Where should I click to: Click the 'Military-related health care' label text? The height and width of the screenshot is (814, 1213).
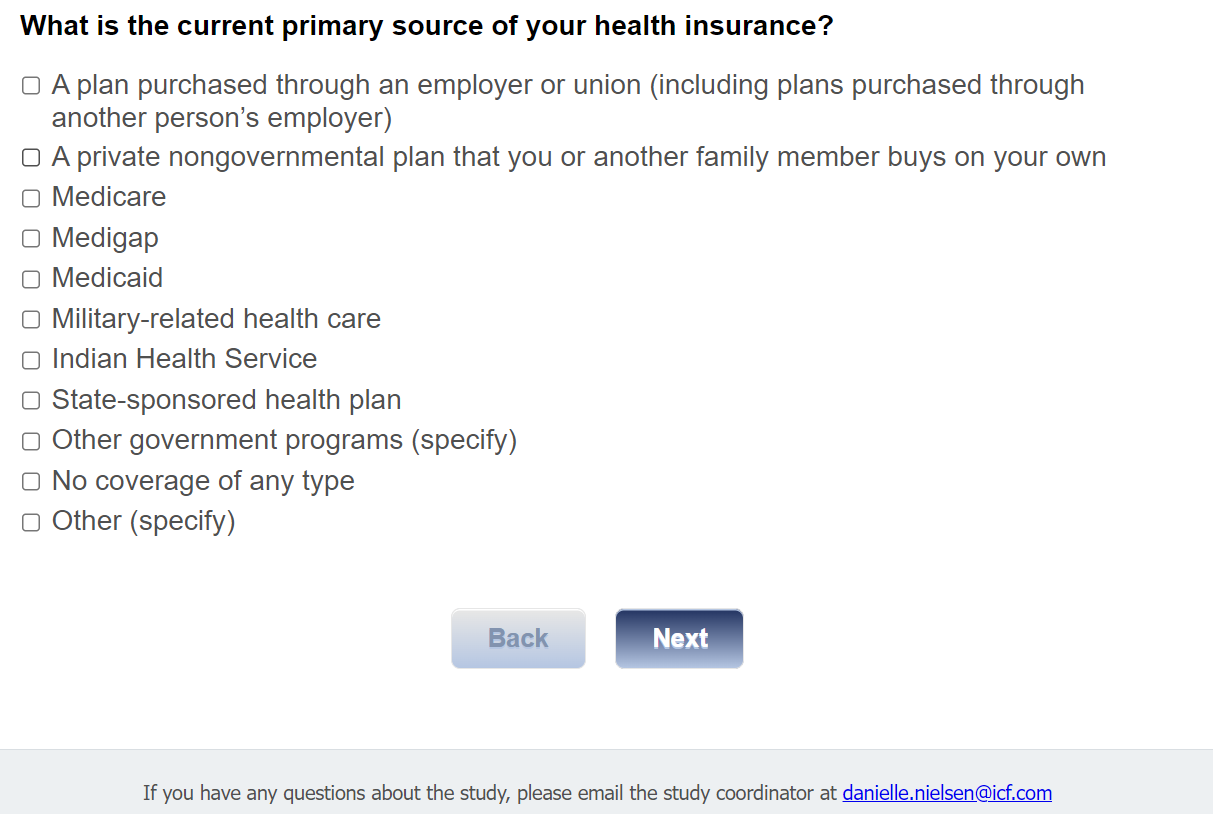(x=216, y=319)
